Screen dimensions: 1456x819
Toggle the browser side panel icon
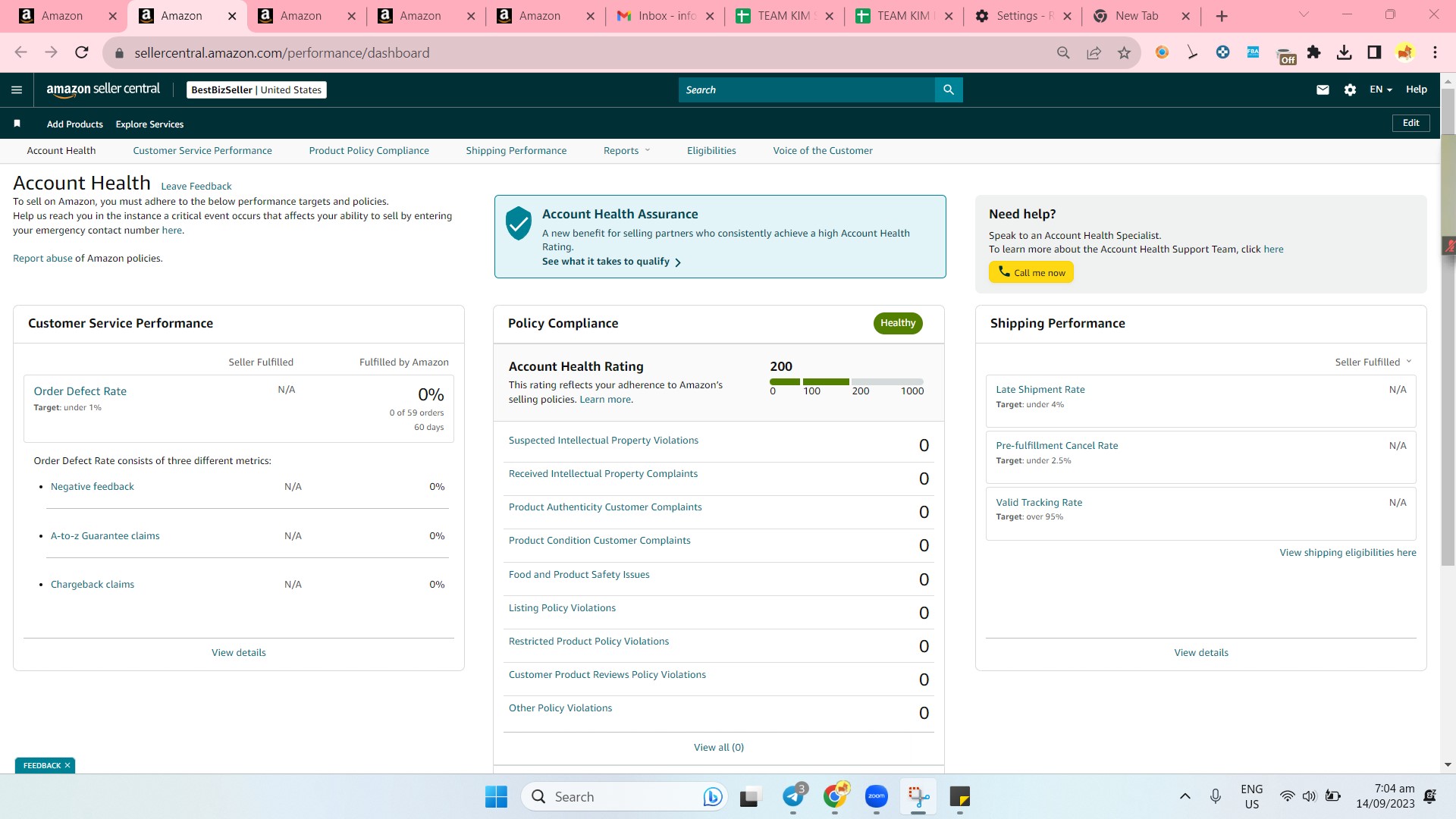click(1374, 52)
